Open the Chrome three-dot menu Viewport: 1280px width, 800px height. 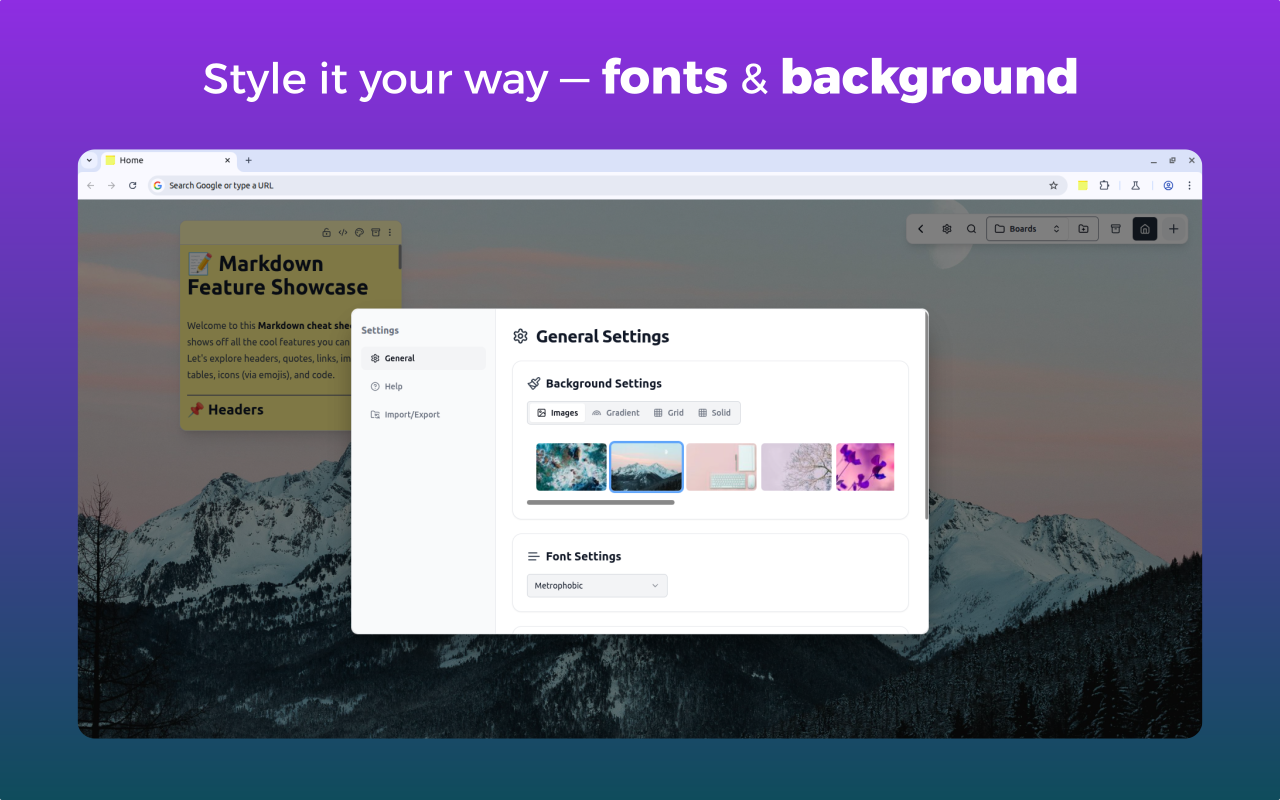[x=1189, y=185]
